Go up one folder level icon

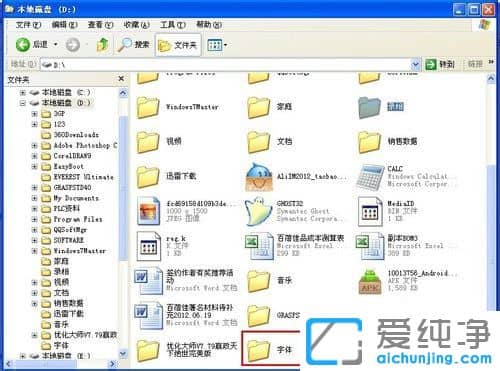click(102, 45)
